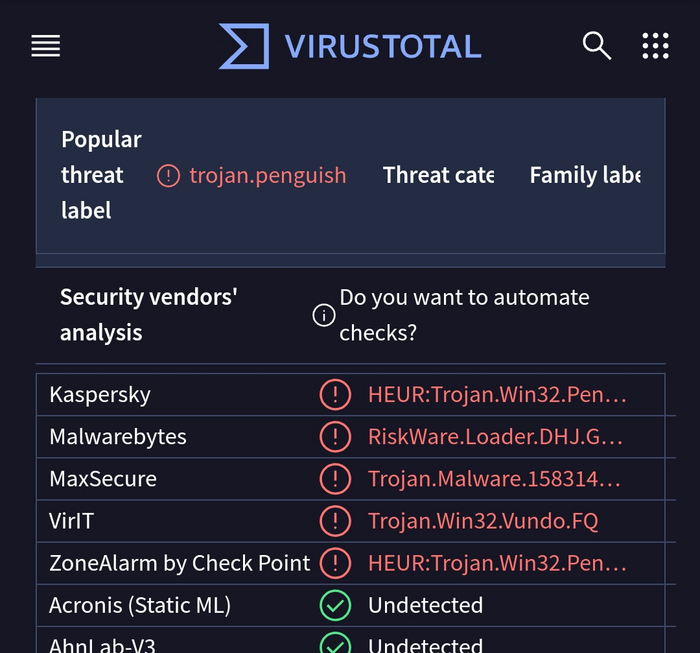700x653 pixels.
Task: Select the Threat categories label
Action: pyautogui.click(x=438, y=176)
